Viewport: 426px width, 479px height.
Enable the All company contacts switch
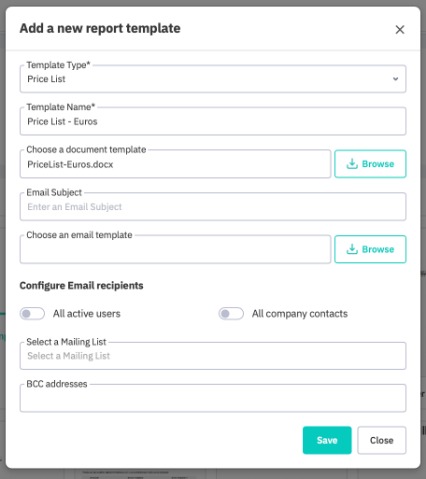click(231, 314)
